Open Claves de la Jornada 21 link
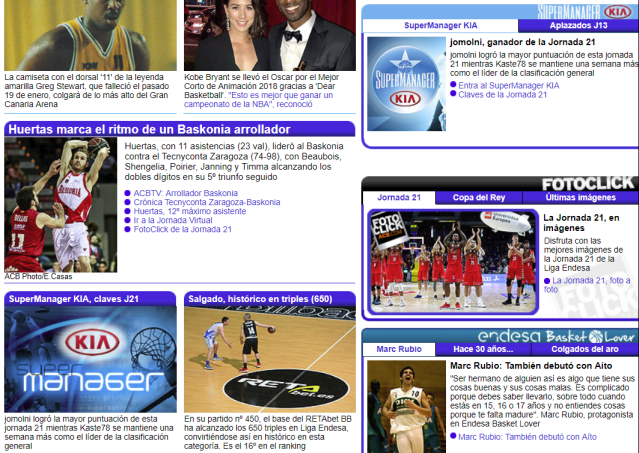This screenshot has height=453, width=639. (x=502, y=95)
